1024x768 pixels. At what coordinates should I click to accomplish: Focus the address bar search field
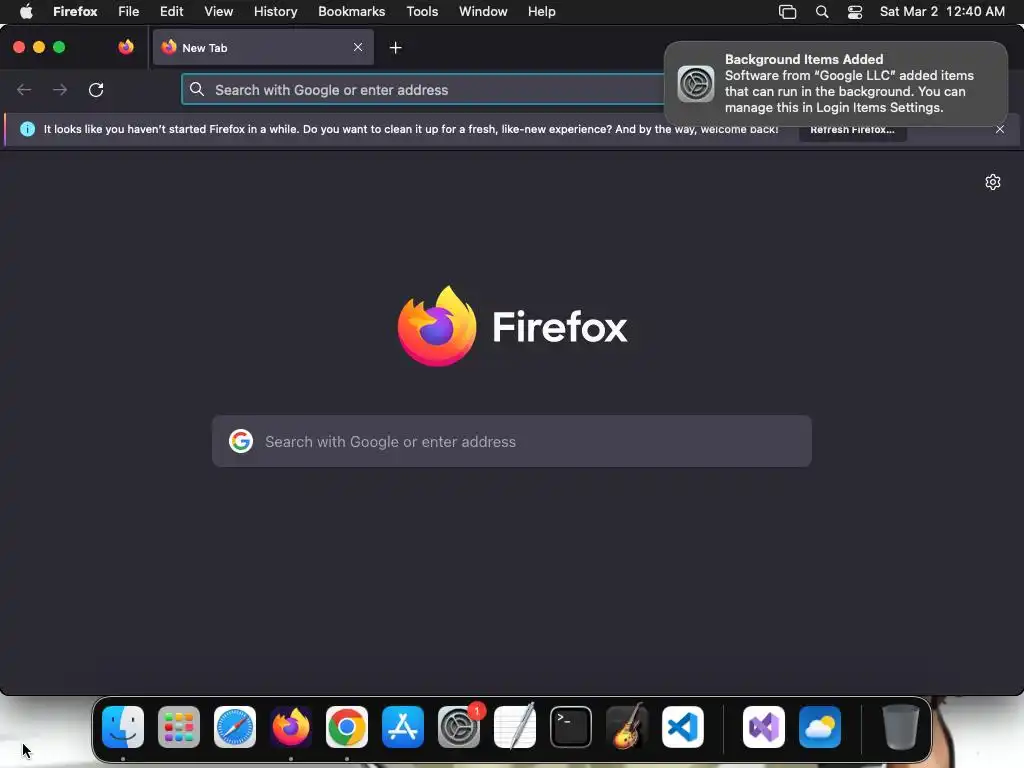(424, 89)
